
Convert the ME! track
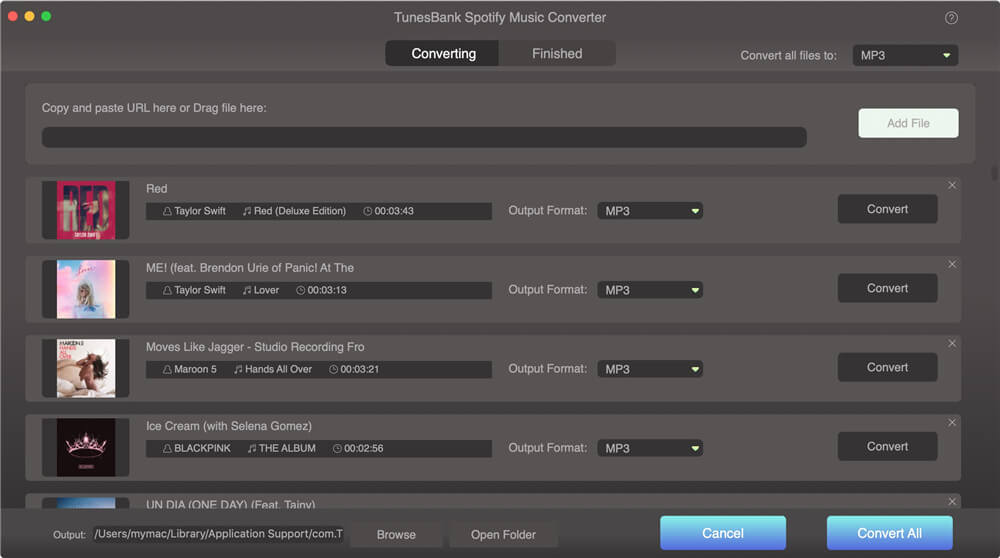pyautogui.click(x=887, y=288)
